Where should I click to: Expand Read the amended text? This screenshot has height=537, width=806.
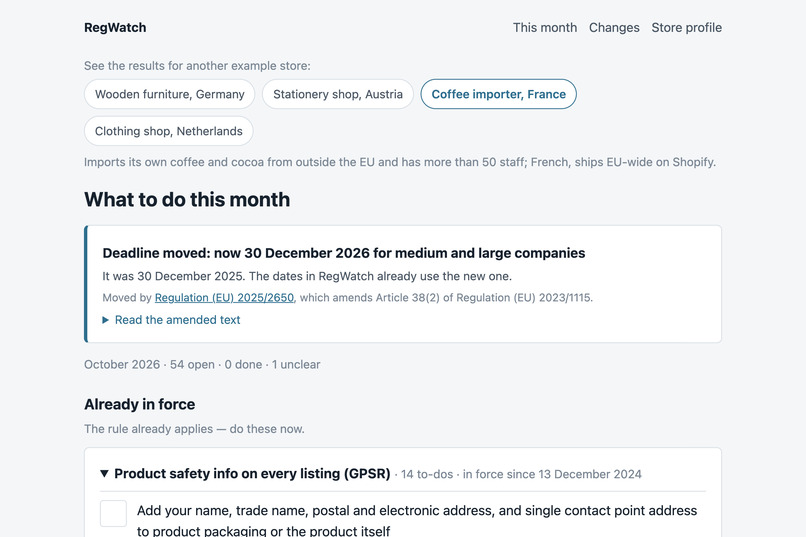pyautogui.click(x=172, y=320)
